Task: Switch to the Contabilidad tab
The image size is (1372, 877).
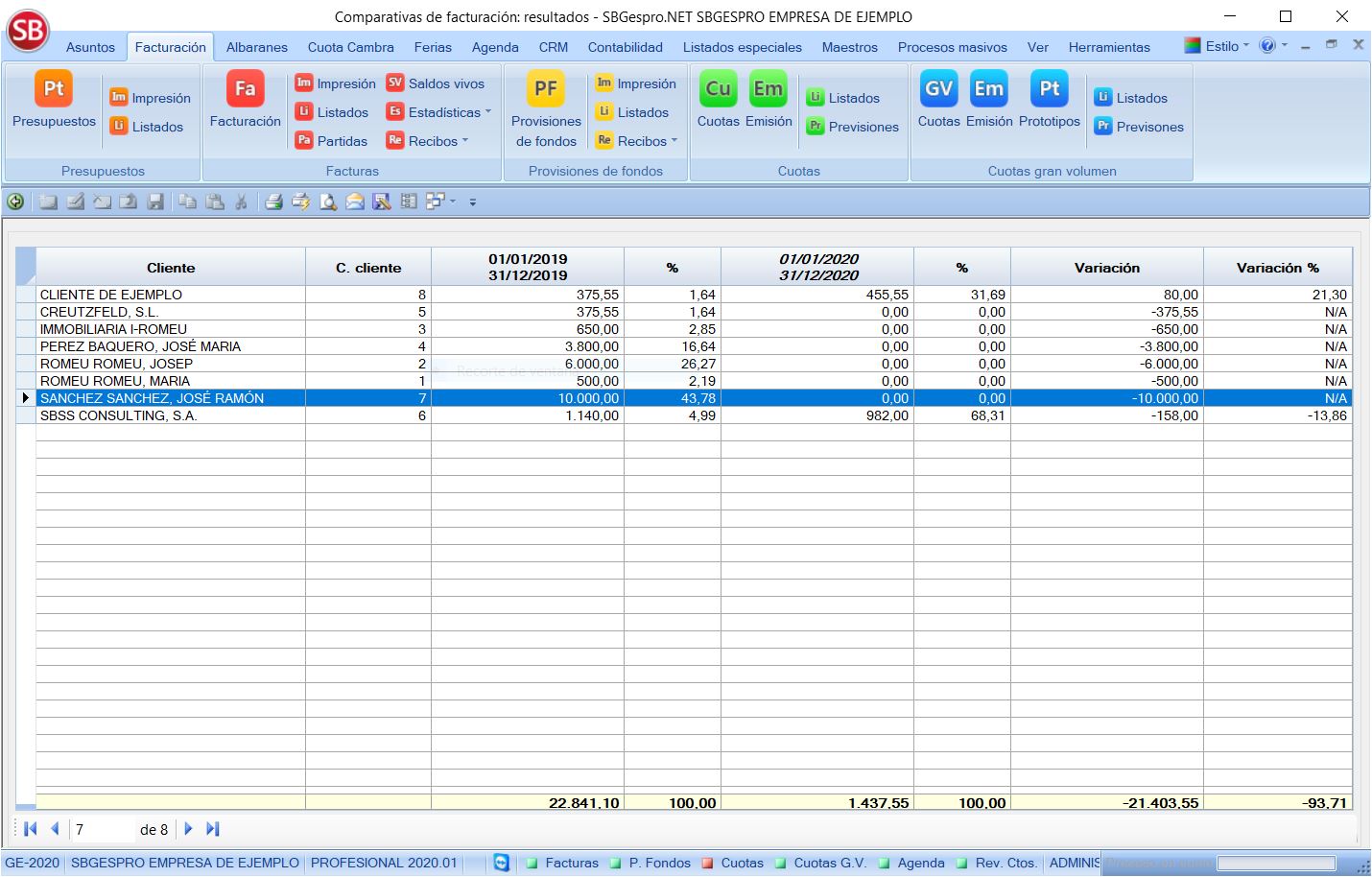Action: pyautogui.click(x=625, y=47)
